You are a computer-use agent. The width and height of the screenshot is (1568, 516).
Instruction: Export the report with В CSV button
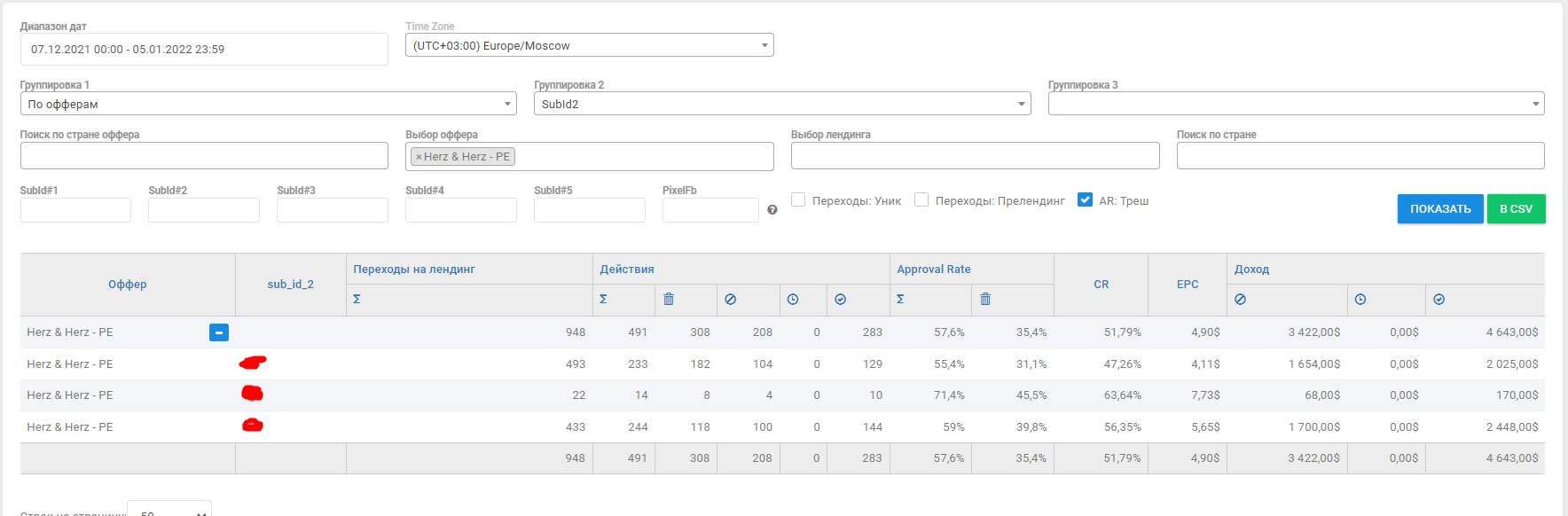[x=1516, y=209]
